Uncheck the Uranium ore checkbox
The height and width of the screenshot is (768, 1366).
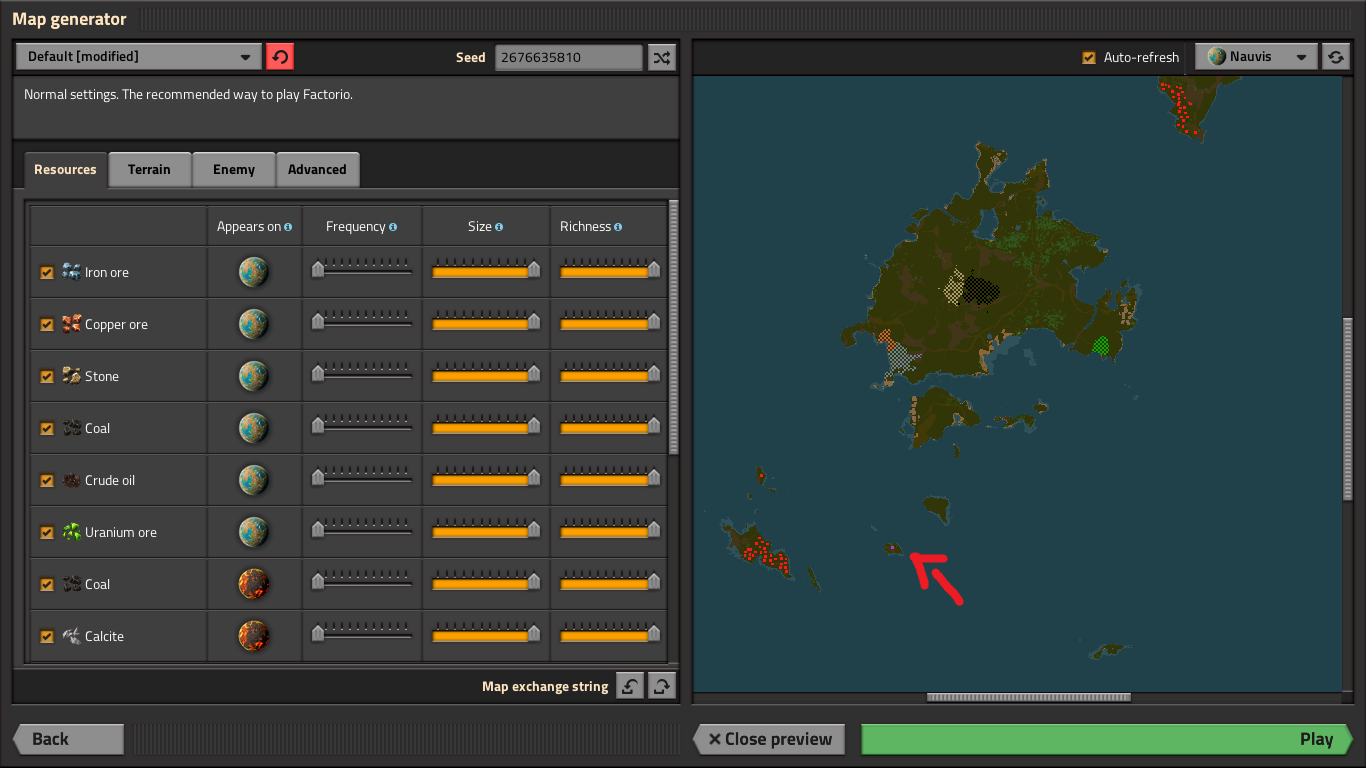pyautogui.click(x=46, y=532)
